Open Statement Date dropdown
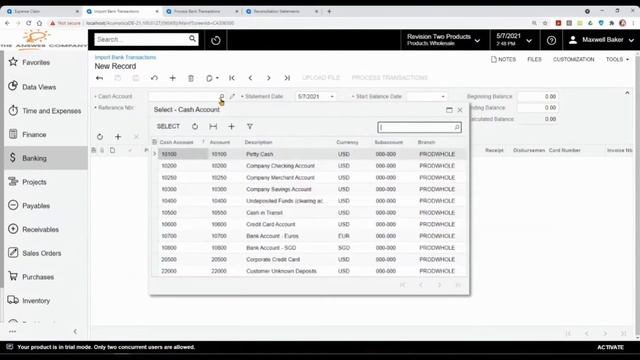 click(332, 97)
